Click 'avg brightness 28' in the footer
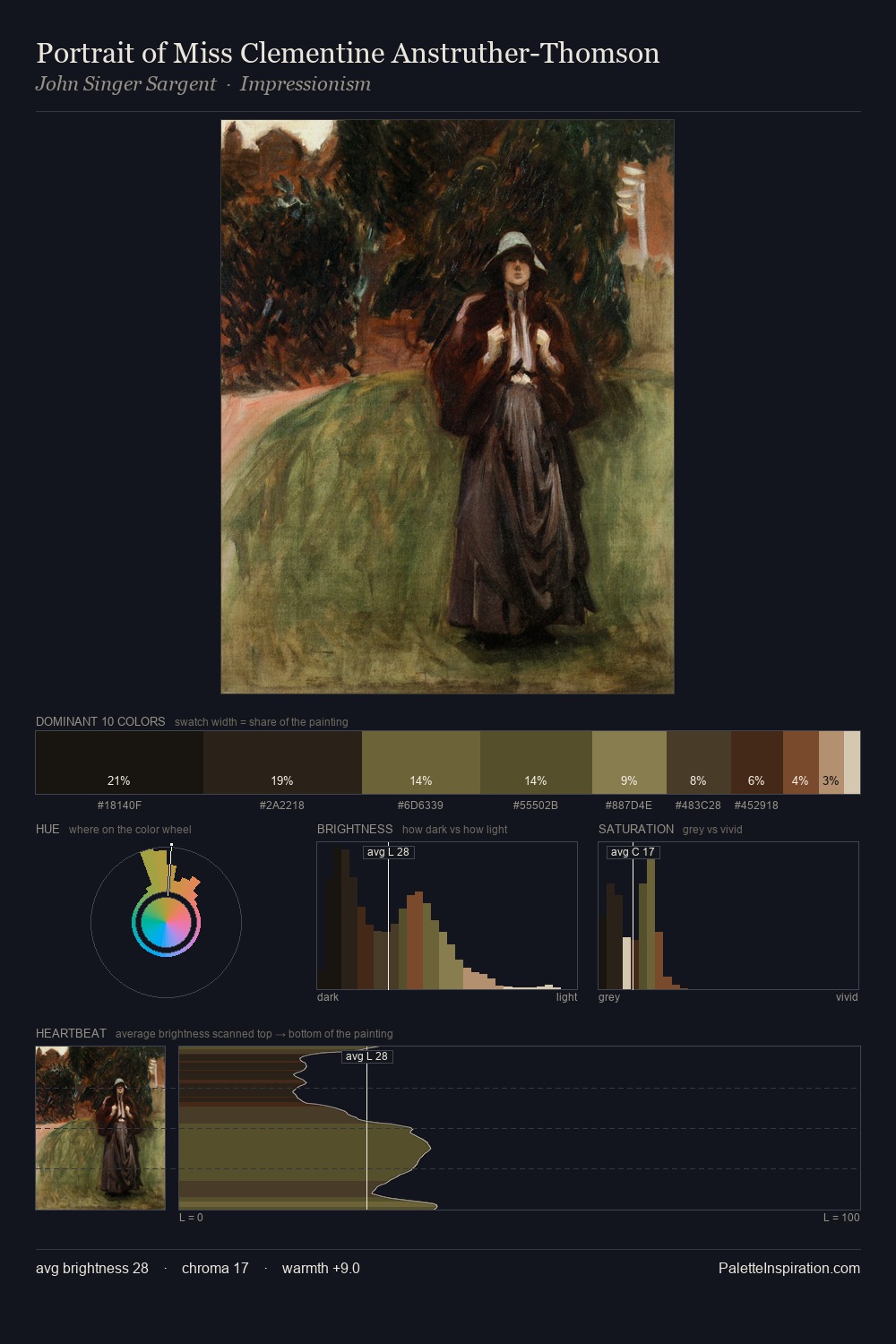 click(92, 1268)
